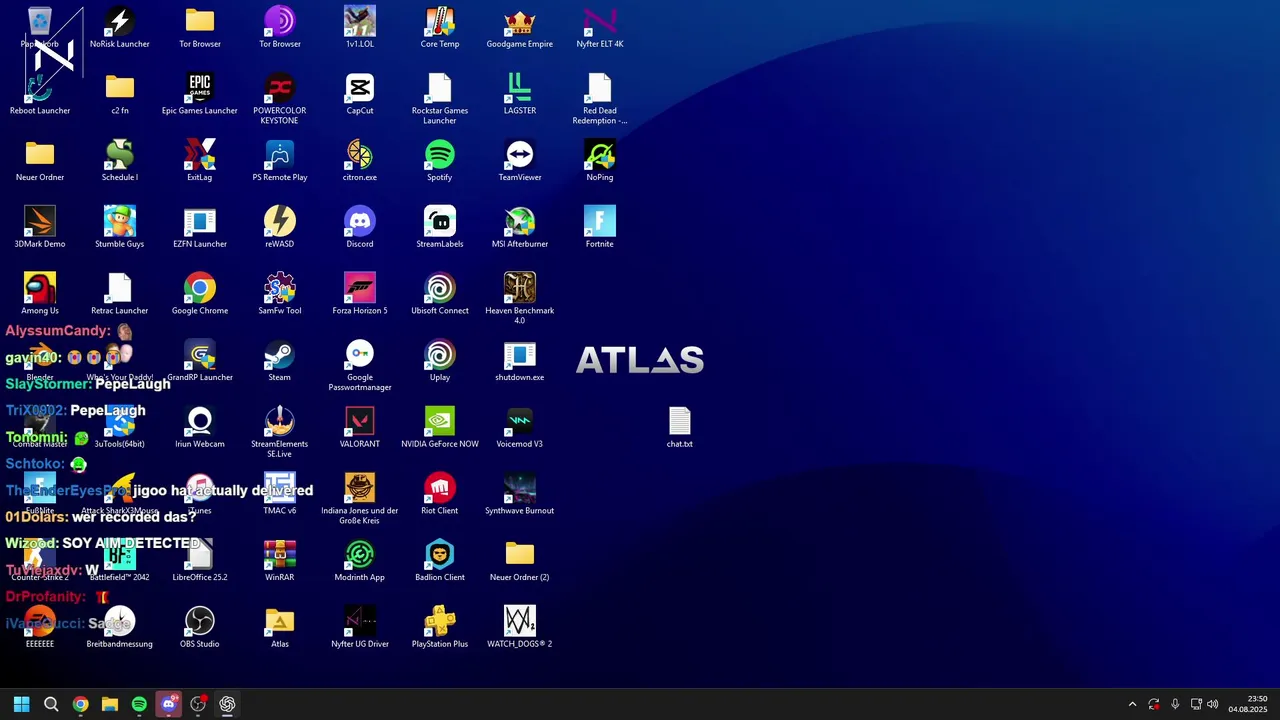Open the TeamViewer desktop shortcut
This screenshot has height=720, width=1280.
pyautogui.click(x=520, y=160)
